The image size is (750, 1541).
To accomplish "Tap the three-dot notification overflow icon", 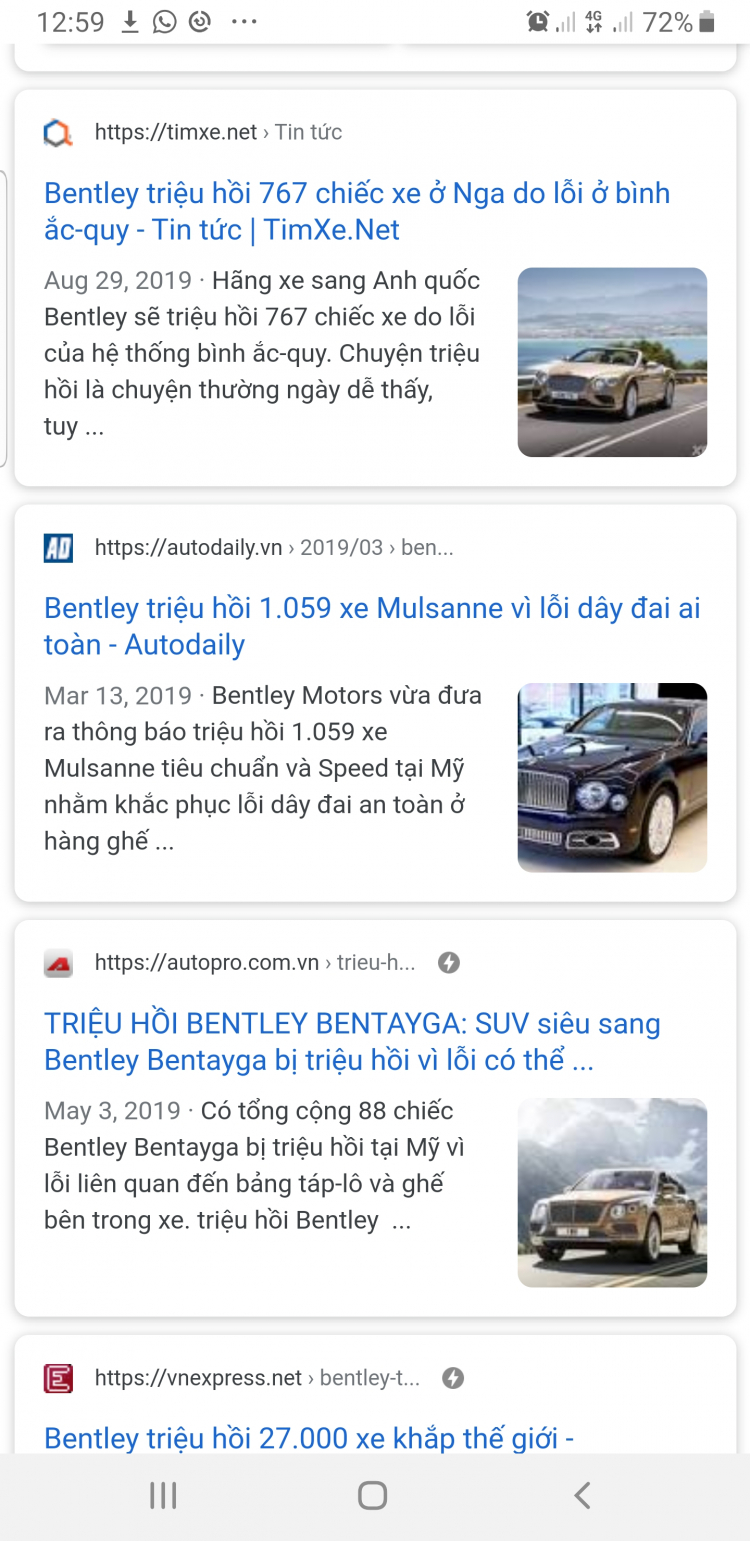I will (244, 22).
